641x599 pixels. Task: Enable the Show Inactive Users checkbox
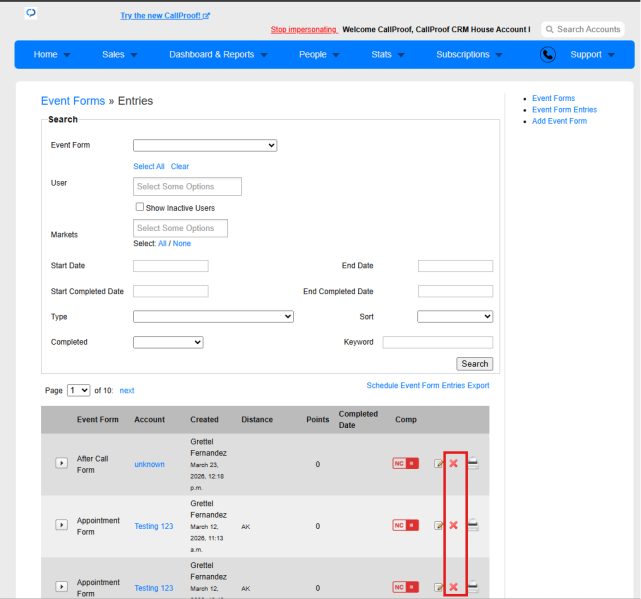click(x=140, y=207)
